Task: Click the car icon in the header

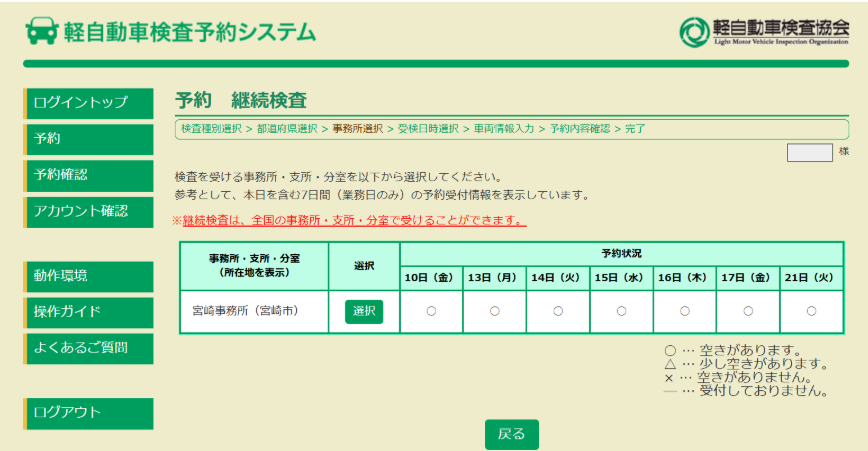Action: pos(42,30)
